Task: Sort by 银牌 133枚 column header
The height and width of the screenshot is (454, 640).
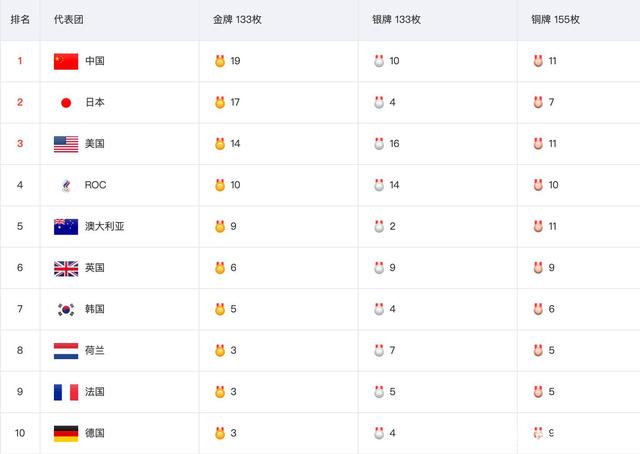Action: 396,20
